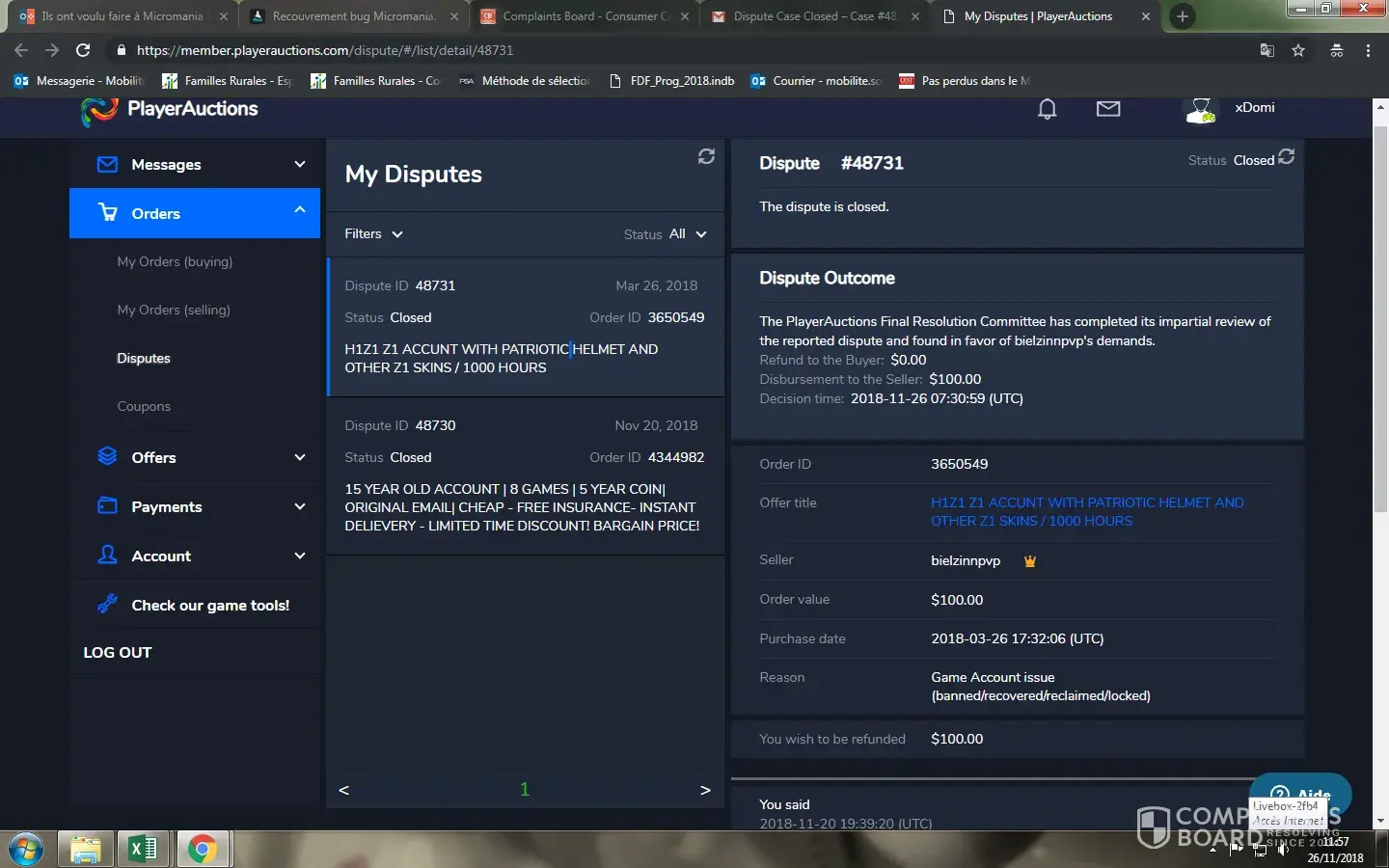Open the mail envelope icon in header
Image resolution: width=1389 pixels, height=868 pixels.
click(x=1108, y=109)
